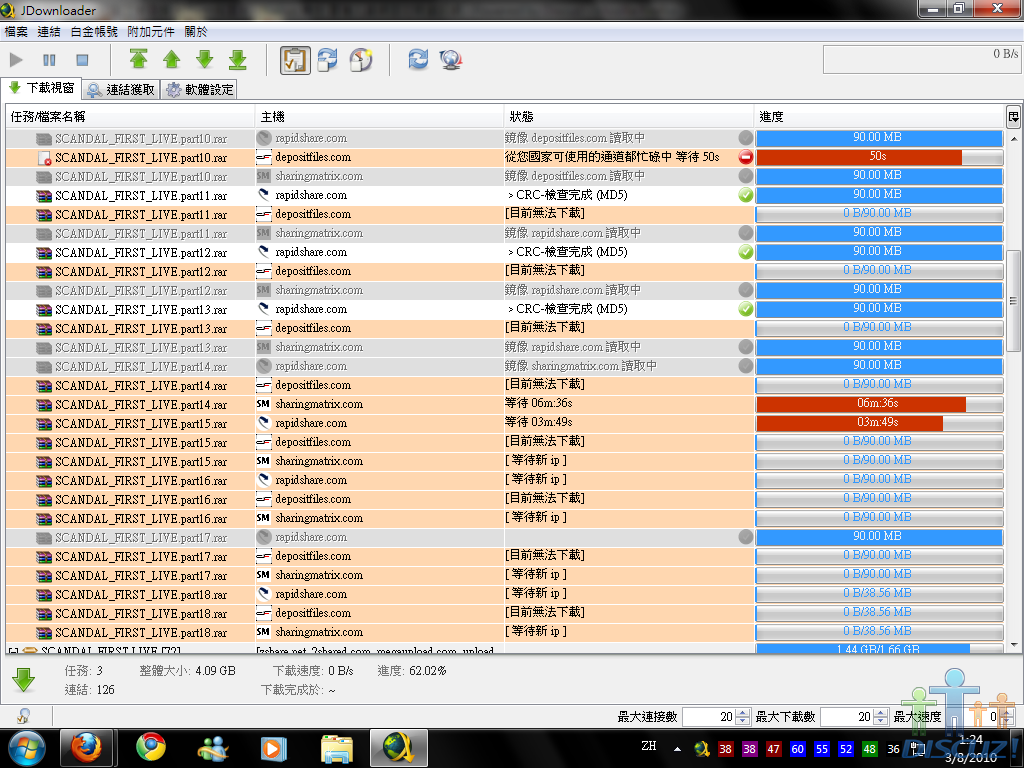Select SCANDAL_FIRST_LIVE.part18.rar sharingmatrix row
The height and width of the screenshot is (768, 1024).
(505, 632)
